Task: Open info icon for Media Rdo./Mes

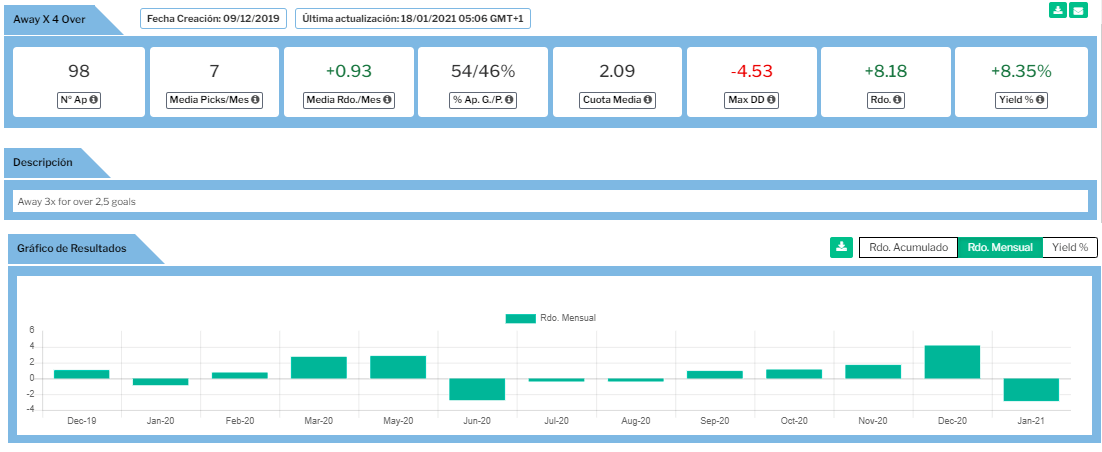Action: click(387, 100)
